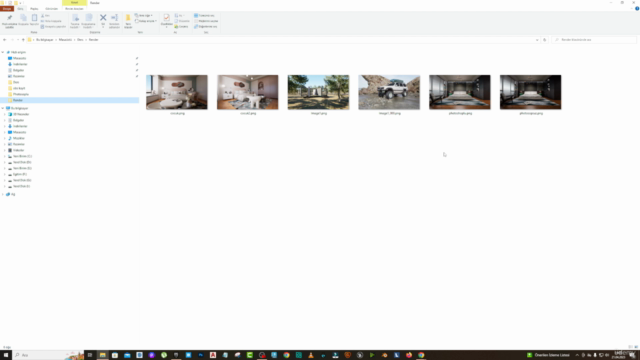Screen dimensions: 640x360
Task: Pin folder to Quick access (Hızlı erişime sabitle)
Action: pyautogui.click(x=9, y=21)
